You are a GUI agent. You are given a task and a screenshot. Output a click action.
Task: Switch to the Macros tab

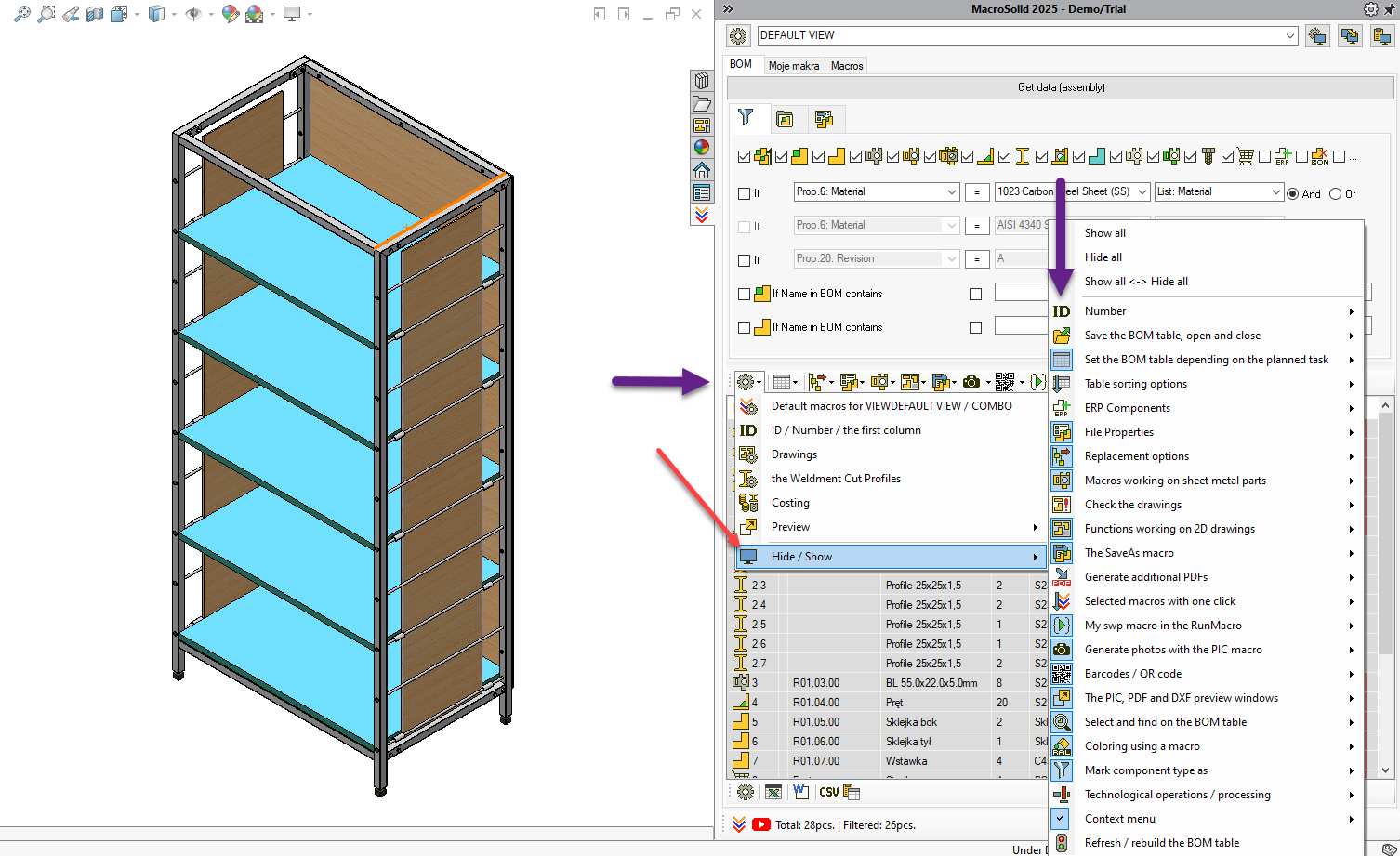tap(847, 66)
